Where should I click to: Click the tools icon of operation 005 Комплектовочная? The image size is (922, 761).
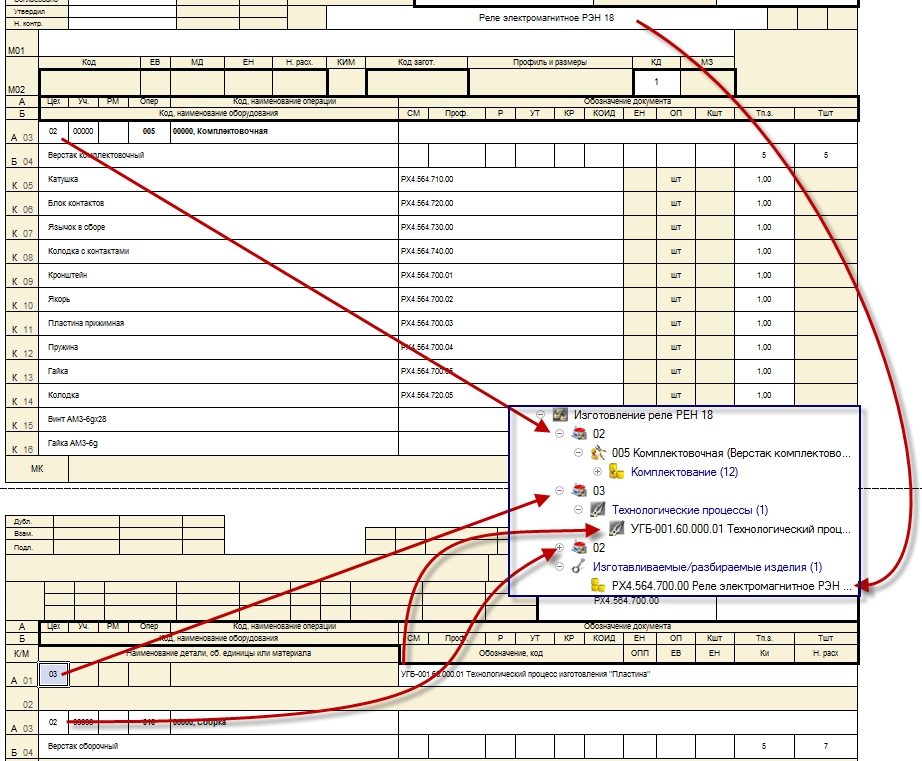(x=599, y=453)
